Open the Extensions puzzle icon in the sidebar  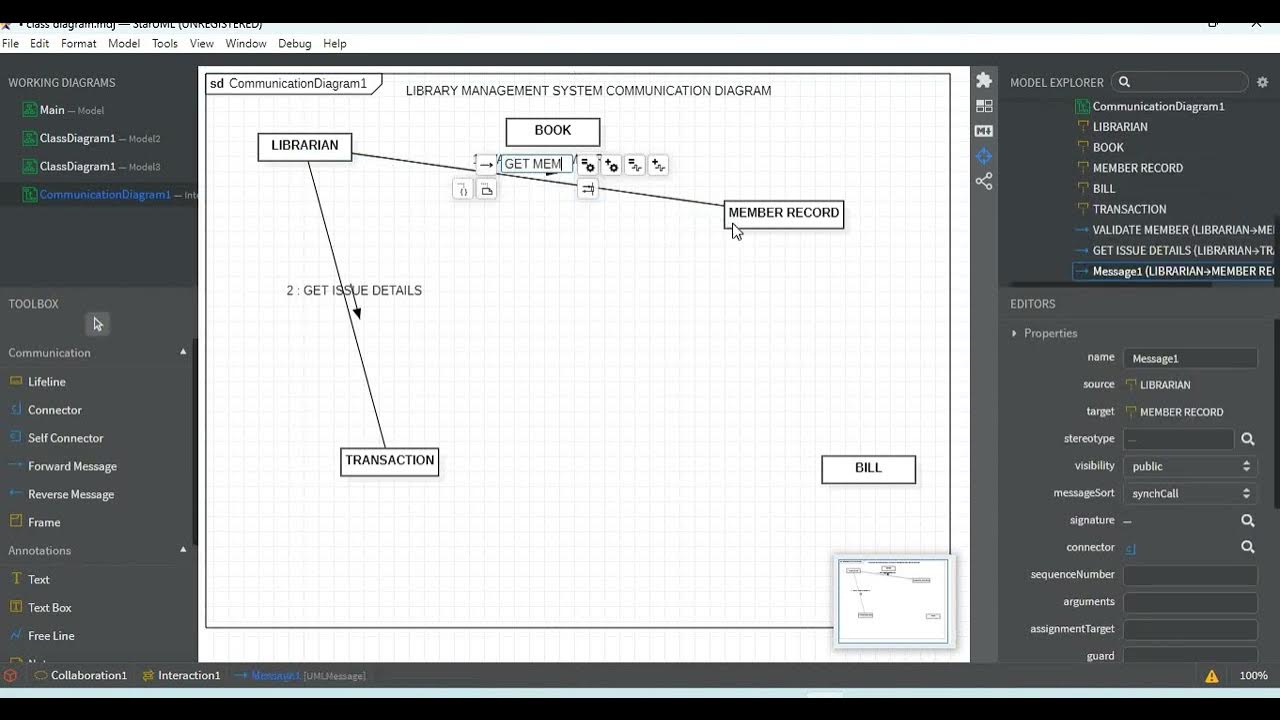click(984, 80)
